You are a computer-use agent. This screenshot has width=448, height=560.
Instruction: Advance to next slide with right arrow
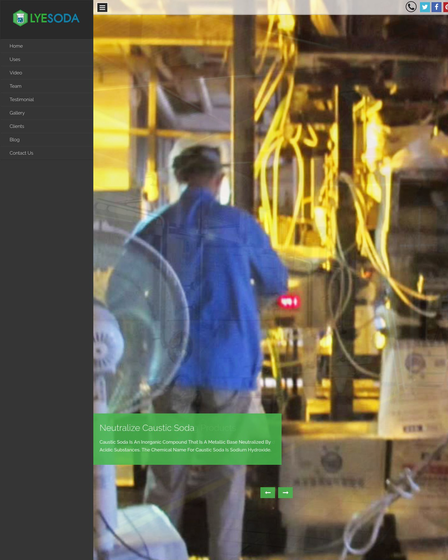click(285, 492)
